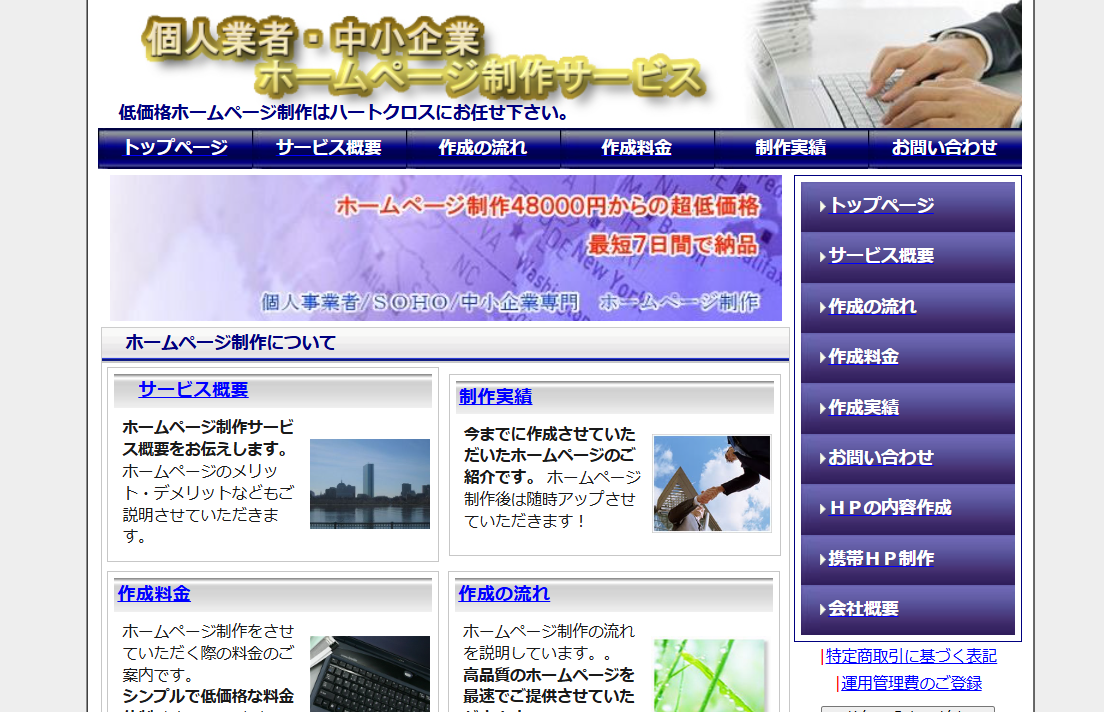
Task: Select 作成の流れ in the top navigation bar
Action: point(483,148)
